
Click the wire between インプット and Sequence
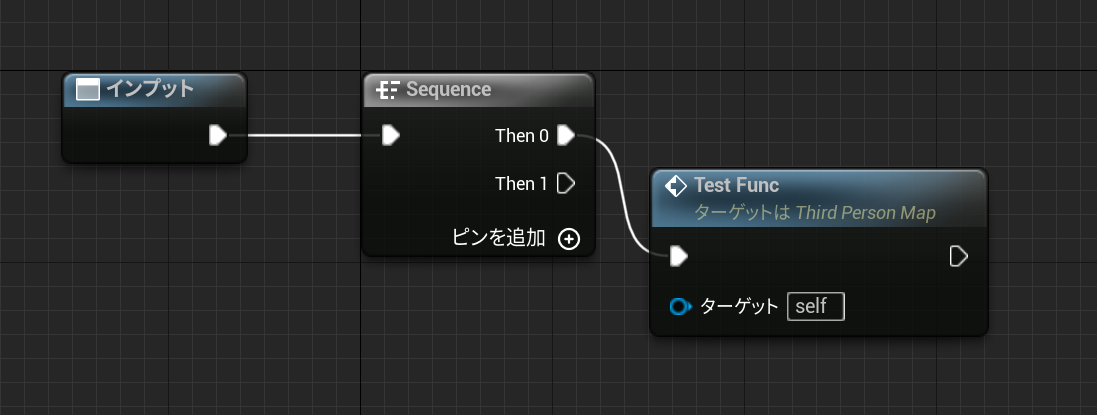304,136
